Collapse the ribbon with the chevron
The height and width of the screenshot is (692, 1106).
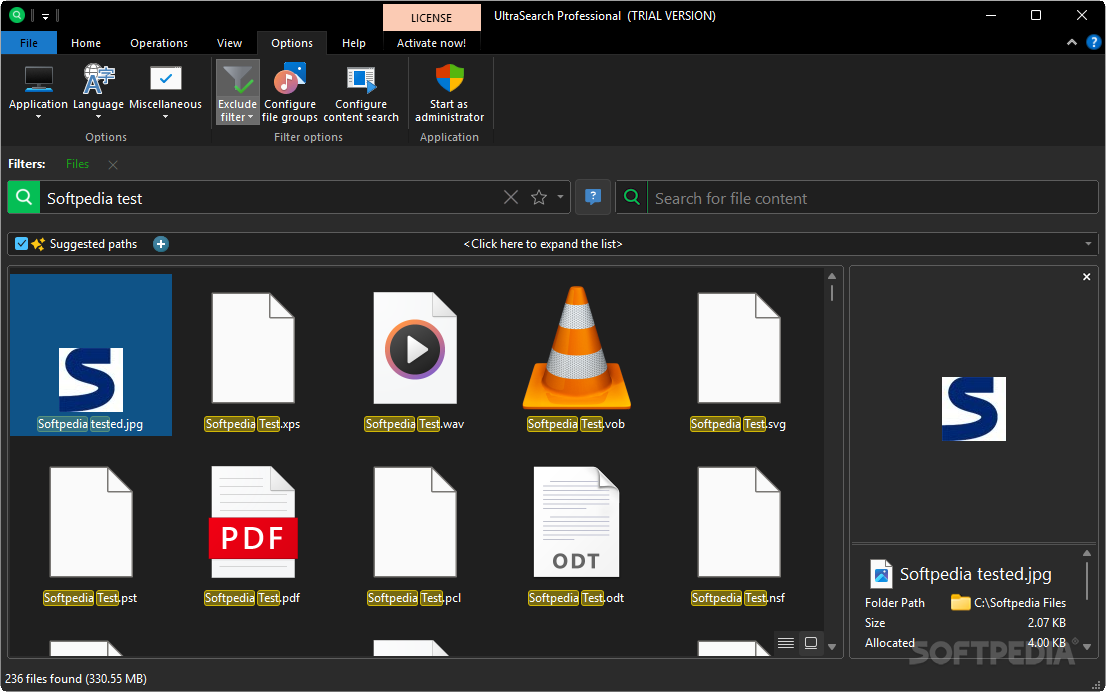pyautogui.click(x=1071, y=42)
